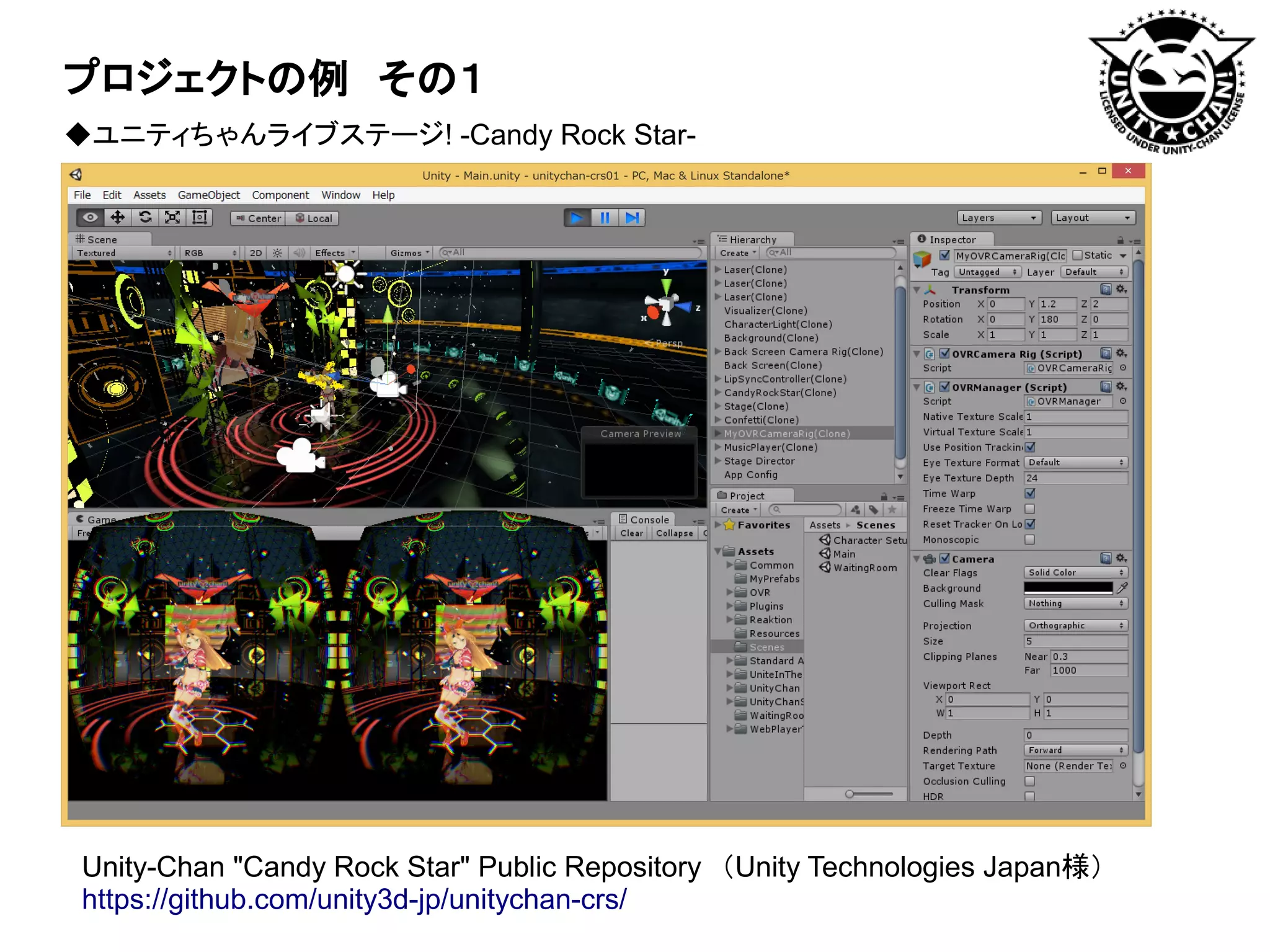Select the Rect transform tool
The height and width of the screenshot is (952, 1270).
click(x=199, y=218)
